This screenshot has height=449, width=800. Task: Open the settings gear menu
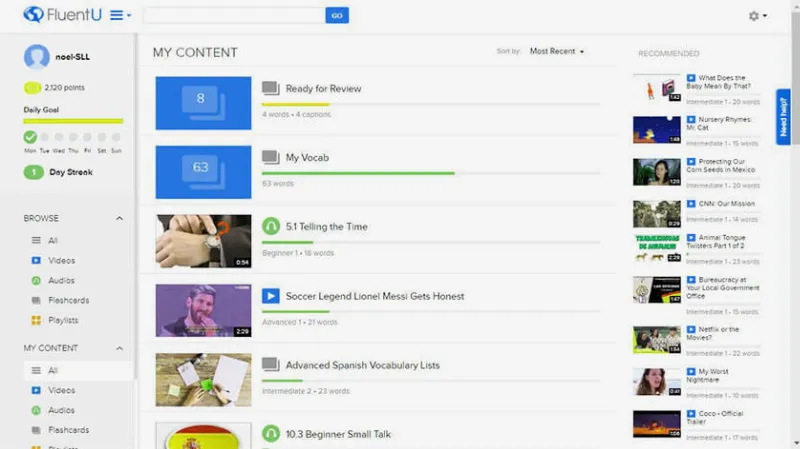(x=755, y=16)
